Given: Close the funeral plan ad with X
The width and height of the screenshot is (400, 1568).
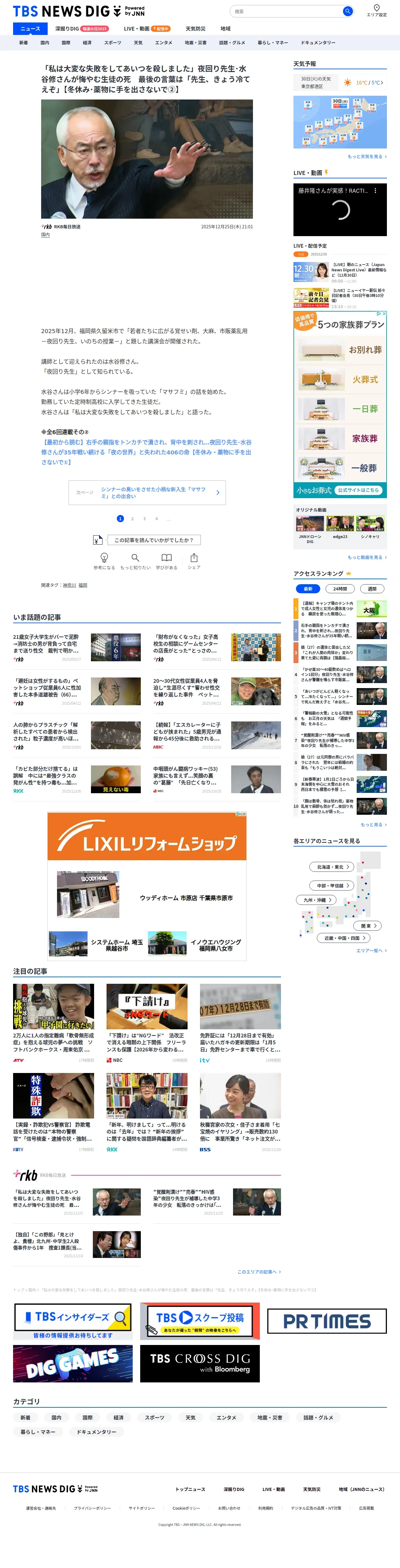Looking at the screenshot, I should pyautogui.click(x=383, y=313).
